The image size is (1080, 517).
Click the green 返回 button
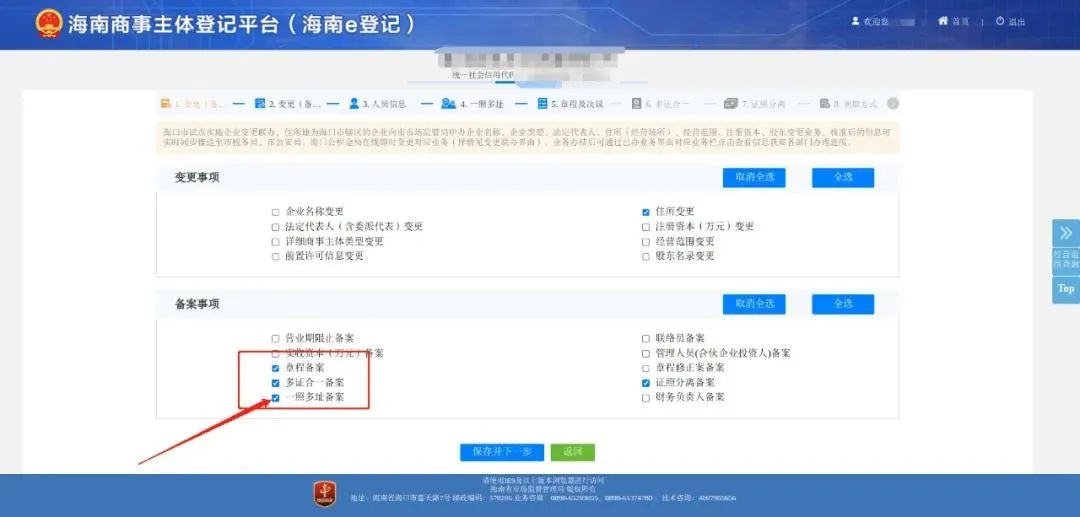[573, 452]
